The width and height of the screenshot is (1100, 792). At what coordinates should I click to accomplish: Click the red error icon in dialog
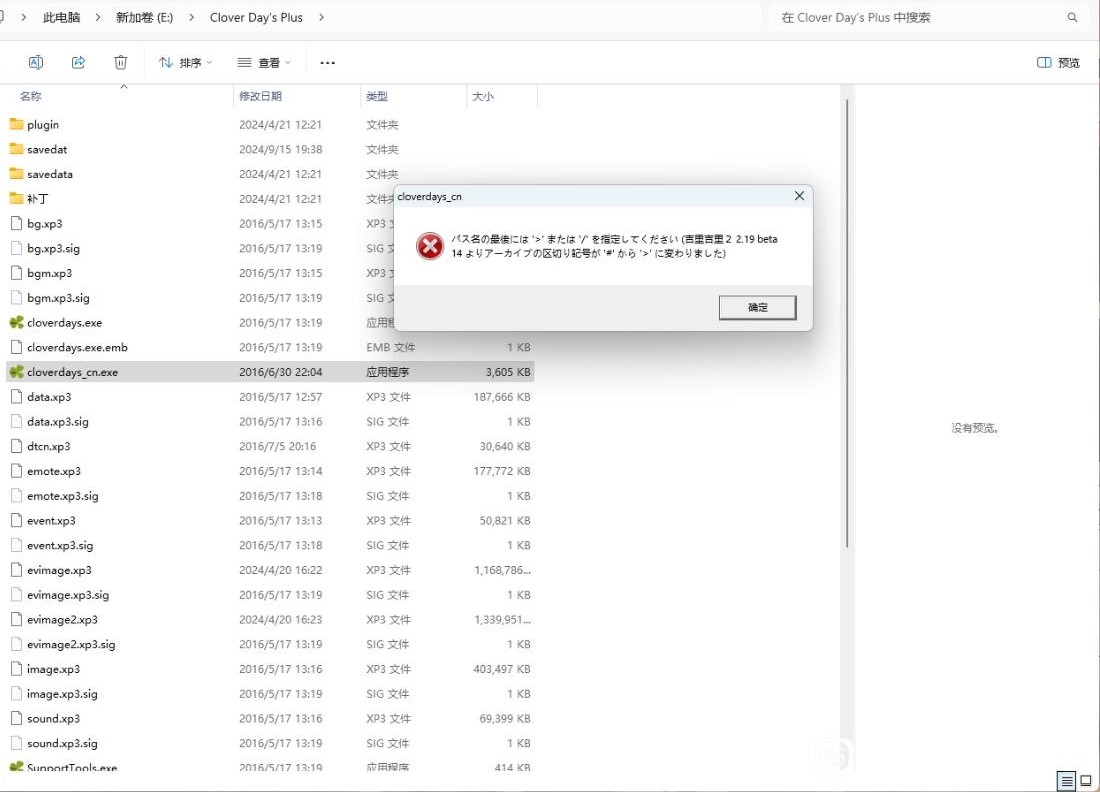[430, 246]
